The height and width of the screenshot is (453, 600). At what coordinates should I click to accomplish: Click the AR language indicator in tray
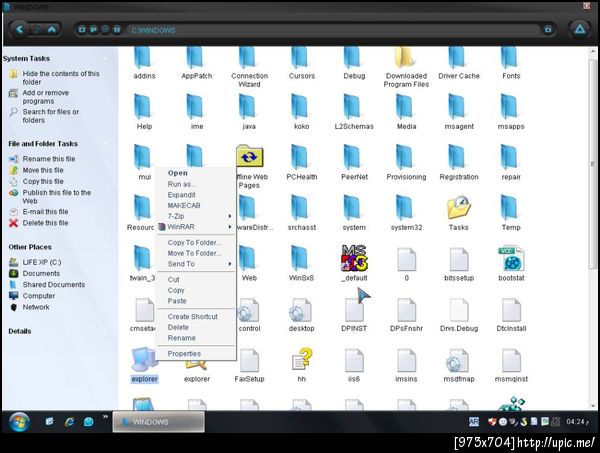coord(474,422)
